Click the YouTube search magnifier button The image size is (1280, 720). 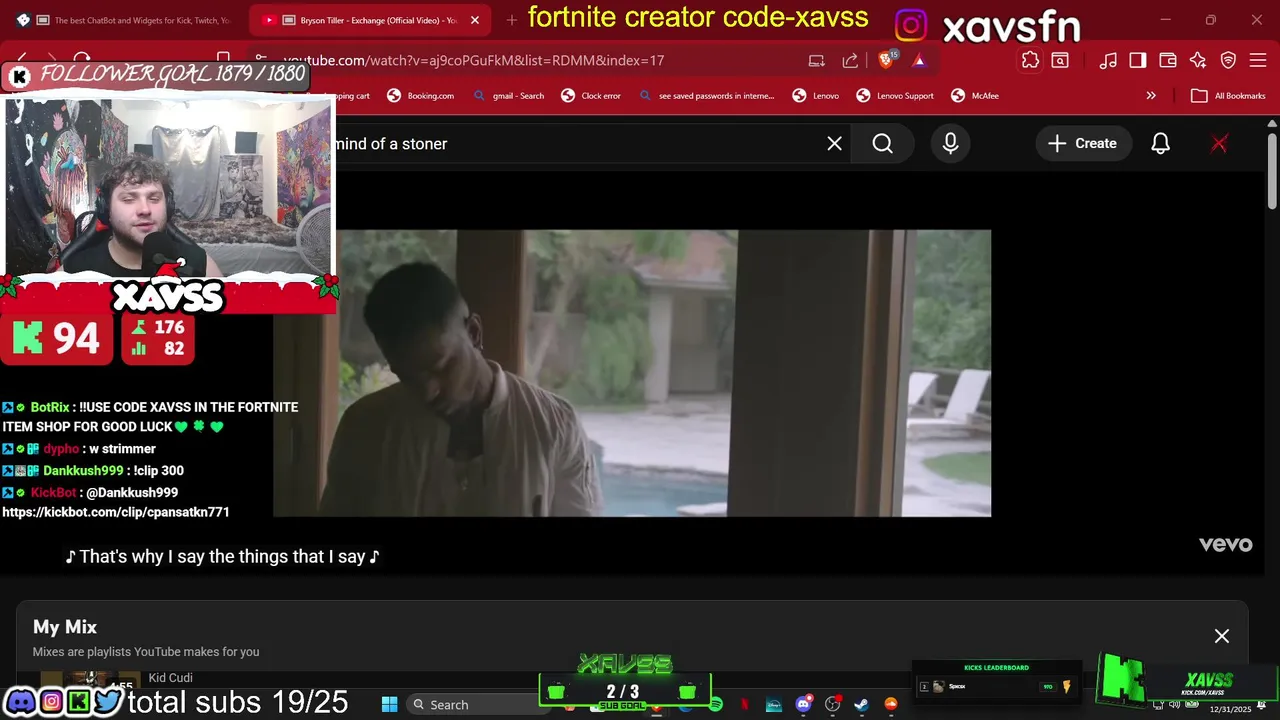(882, 144)
